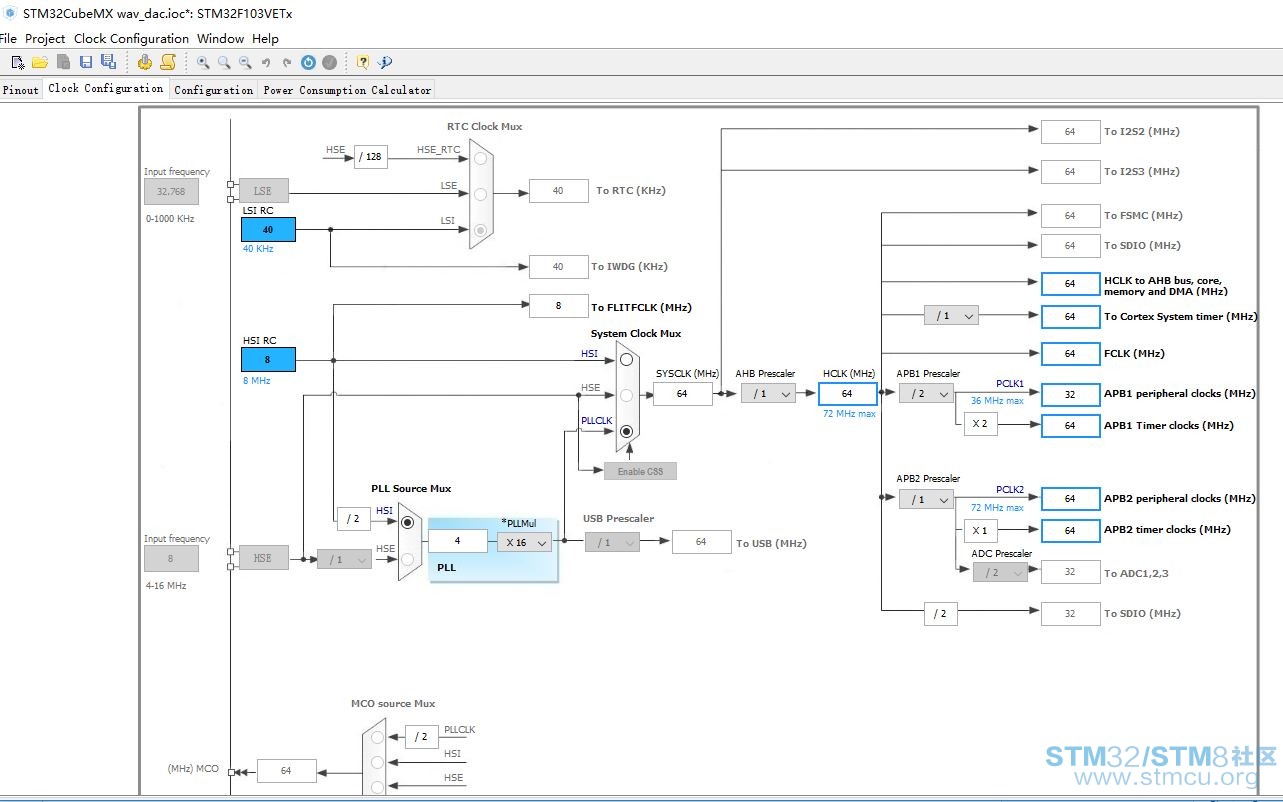Image resolution: width=1283 pixels, height=802 pixels.
Task: Open the help question mark icon
Action: 362,62
